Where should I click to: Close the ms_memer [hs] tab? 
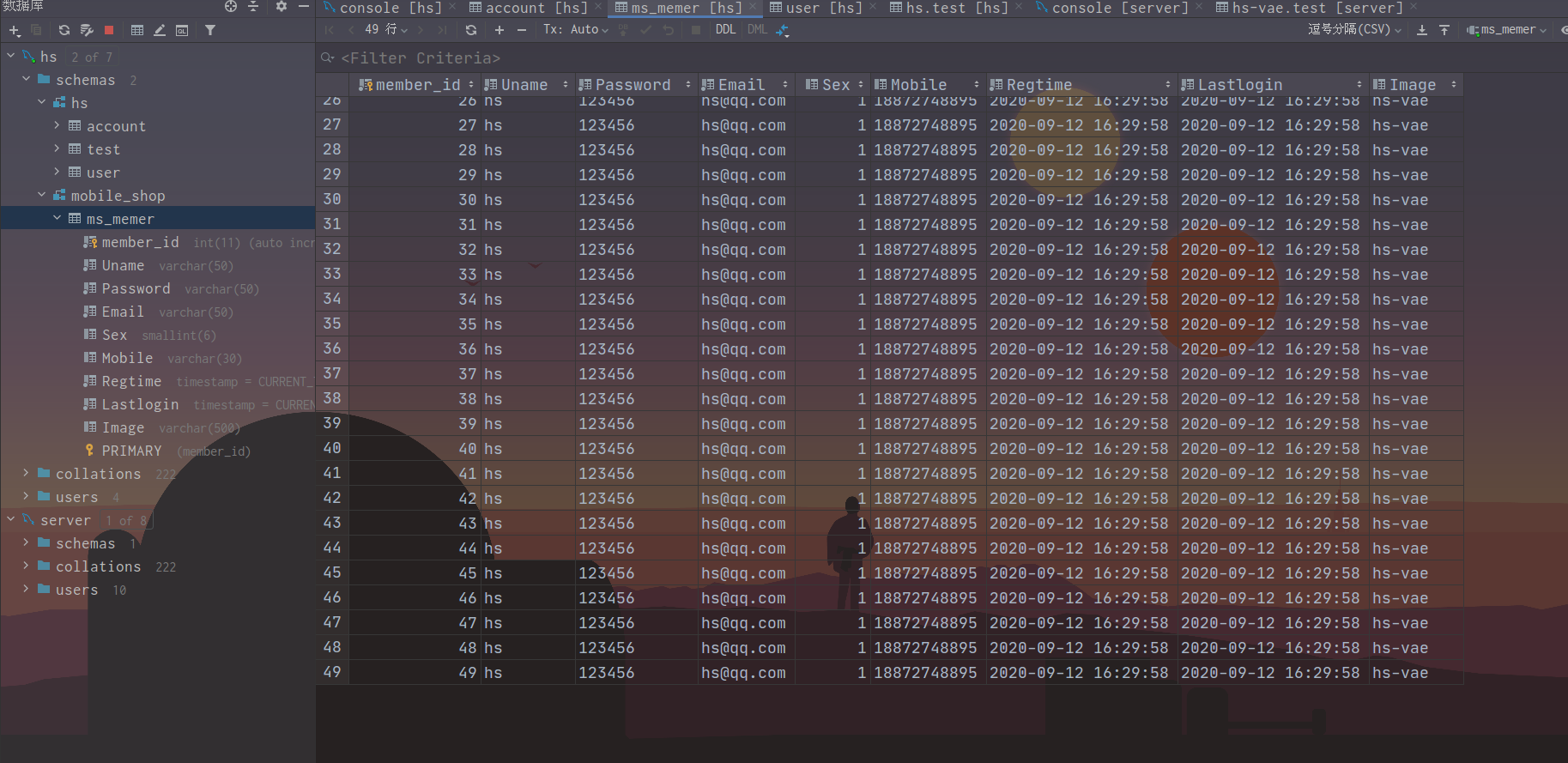pos(753,8)
